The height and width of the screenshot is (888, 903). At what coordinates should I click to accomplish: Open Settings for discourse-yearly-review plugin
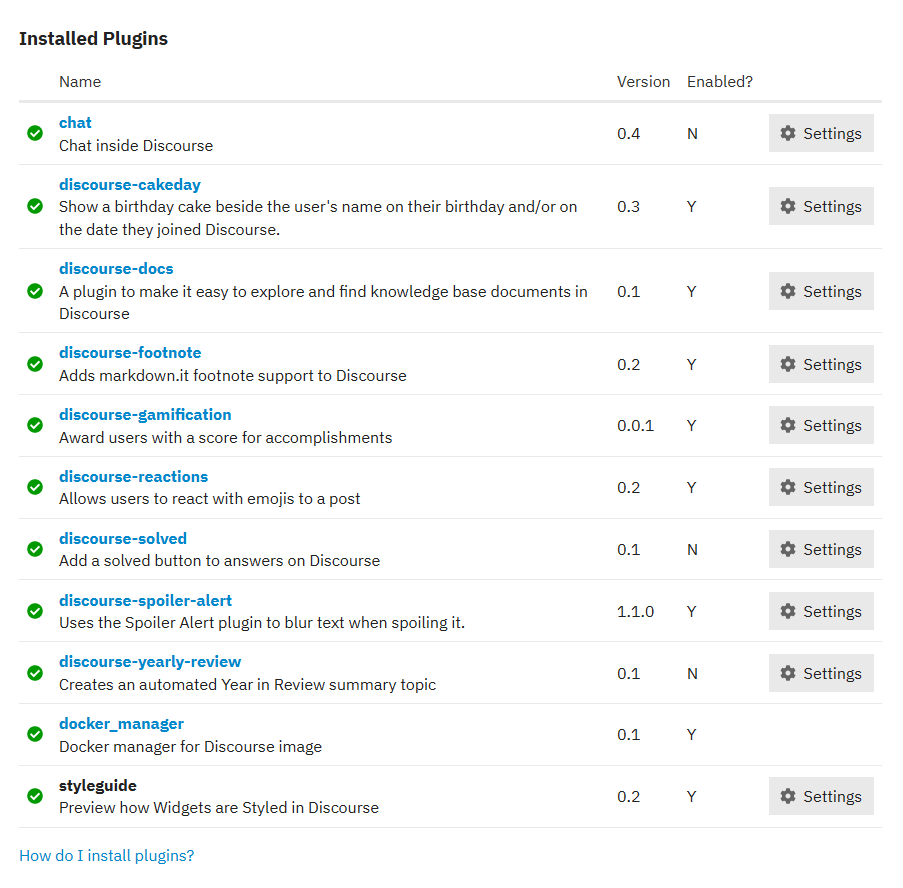821,673
